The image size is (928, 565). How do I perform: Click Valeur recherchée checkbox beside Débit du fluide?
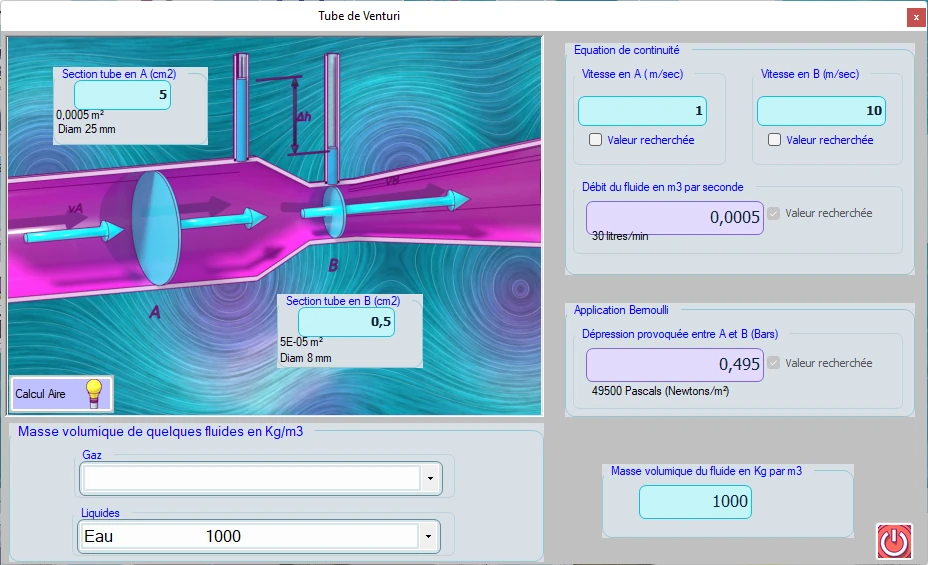click(x=774, y=213)
